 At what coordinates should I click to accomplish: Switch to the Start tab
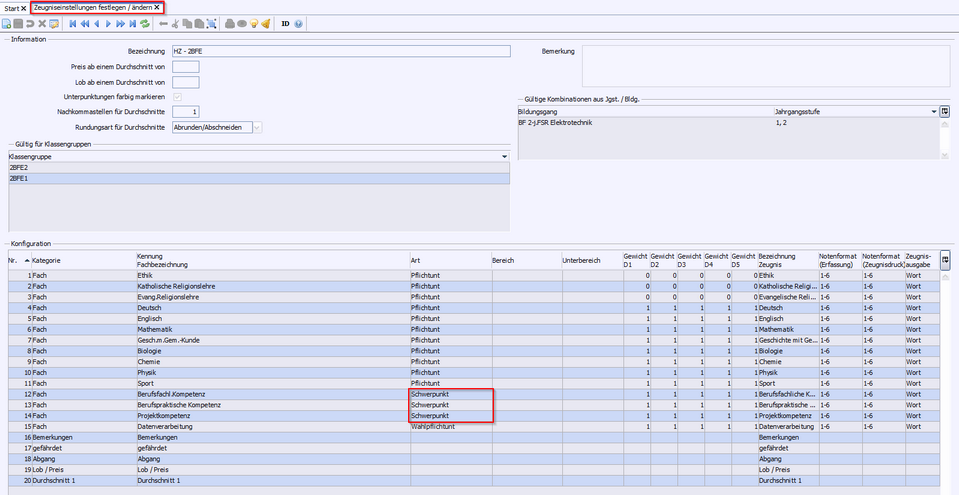coord(11,7)
